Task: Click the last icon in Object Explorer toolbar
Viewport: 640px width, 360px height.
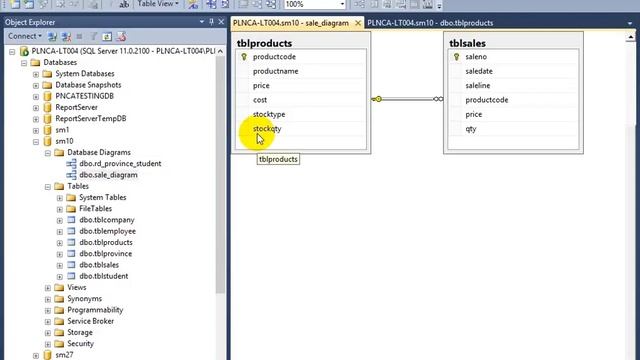Action: (x=121, y=36)
